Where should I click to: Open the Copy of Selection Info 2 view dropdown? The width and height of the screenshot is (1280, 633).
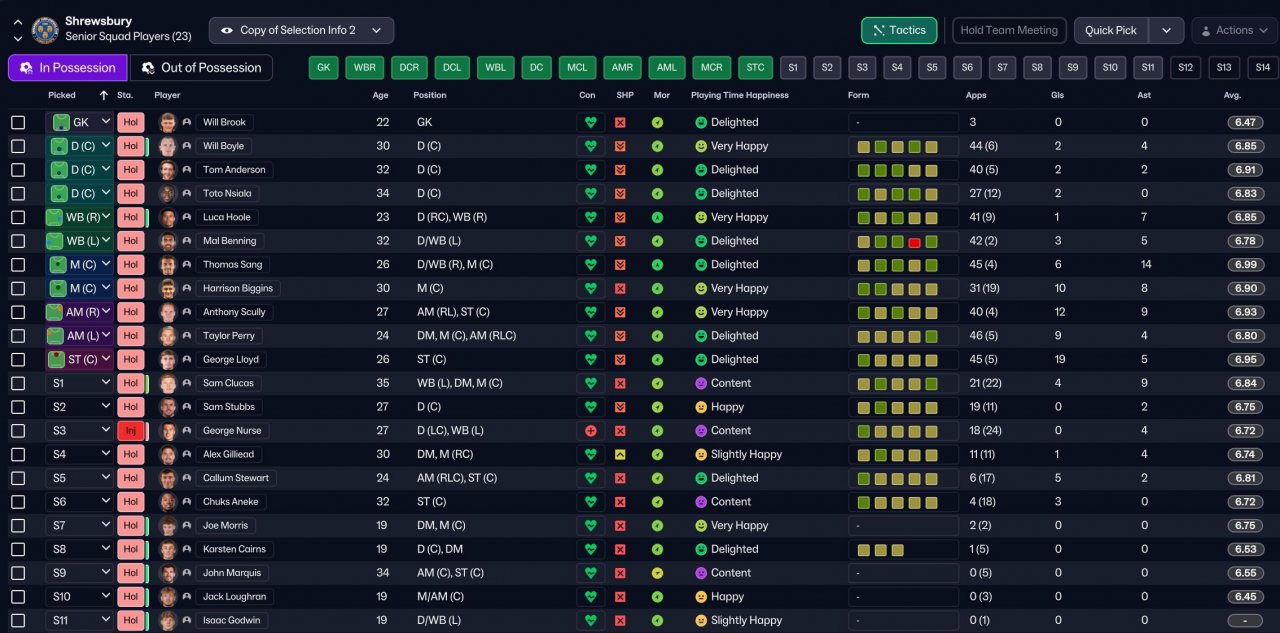point(301,30)
